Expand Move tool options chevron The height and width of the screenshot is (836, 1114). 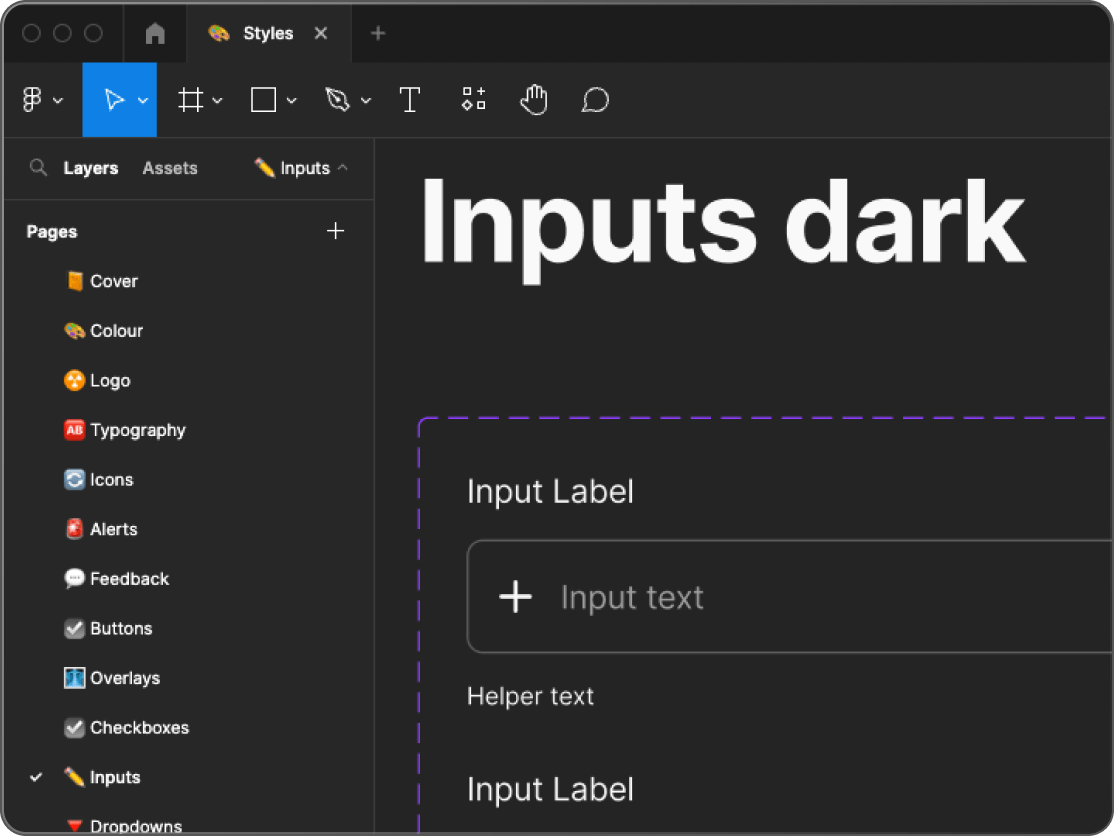[x=143, y=101]
